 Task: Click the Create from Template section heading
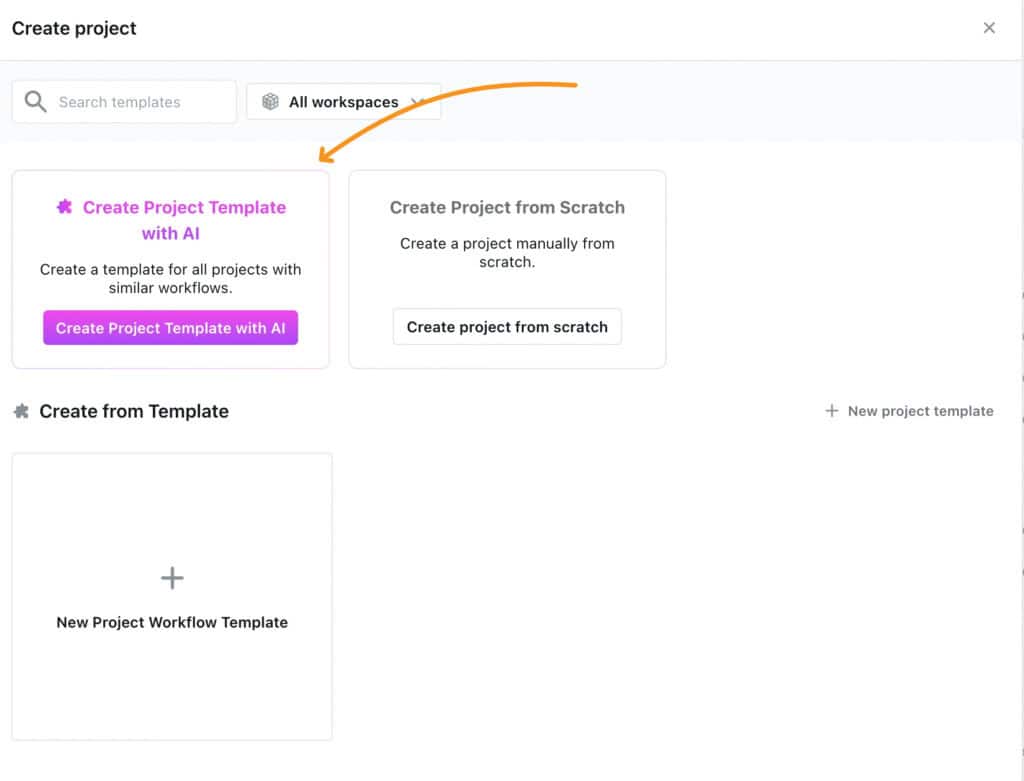pos(134,411)
